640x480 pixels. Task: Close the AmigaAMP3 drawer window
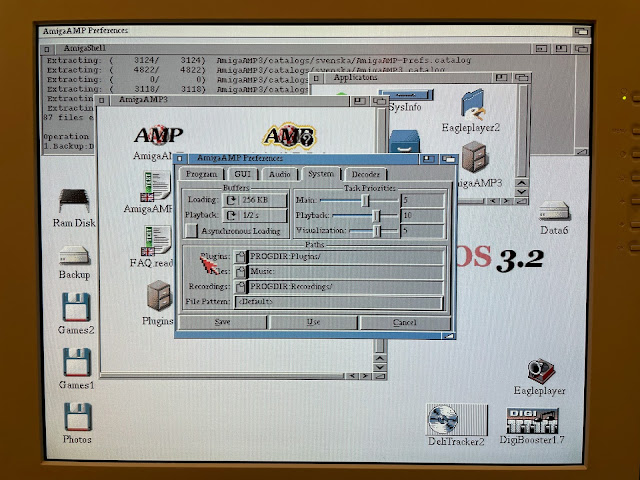click(102, 100)
